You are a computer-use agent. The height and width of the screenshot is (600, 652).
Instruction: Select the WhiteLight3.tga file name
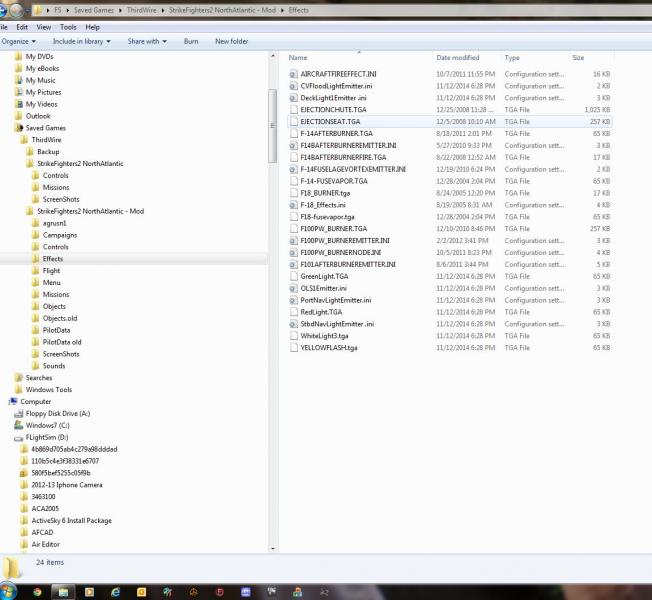[x=324, y=336]
